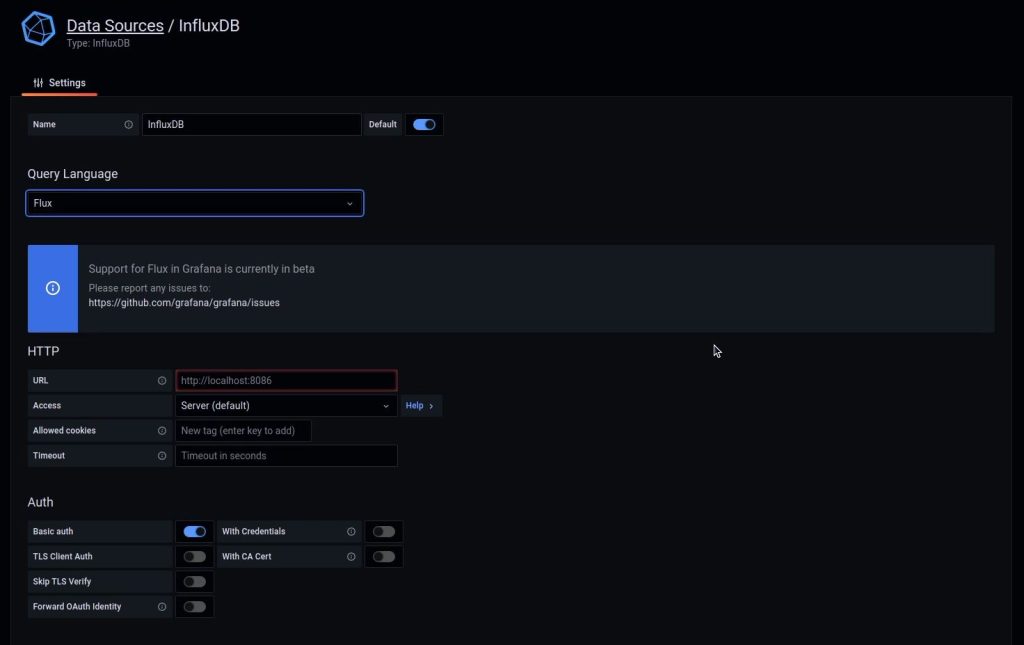The width and height of the screenshot is (1024, 645).
Task: Click the info icon next to URL
Action: click(x=162, y=381)
